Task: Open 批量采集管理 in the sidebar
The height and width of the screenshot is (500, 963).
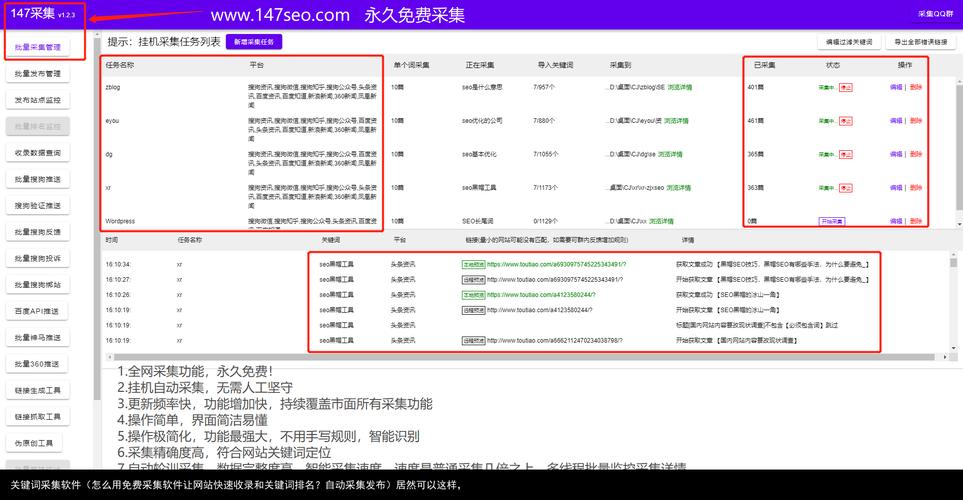Action: (x=37, y=47)
